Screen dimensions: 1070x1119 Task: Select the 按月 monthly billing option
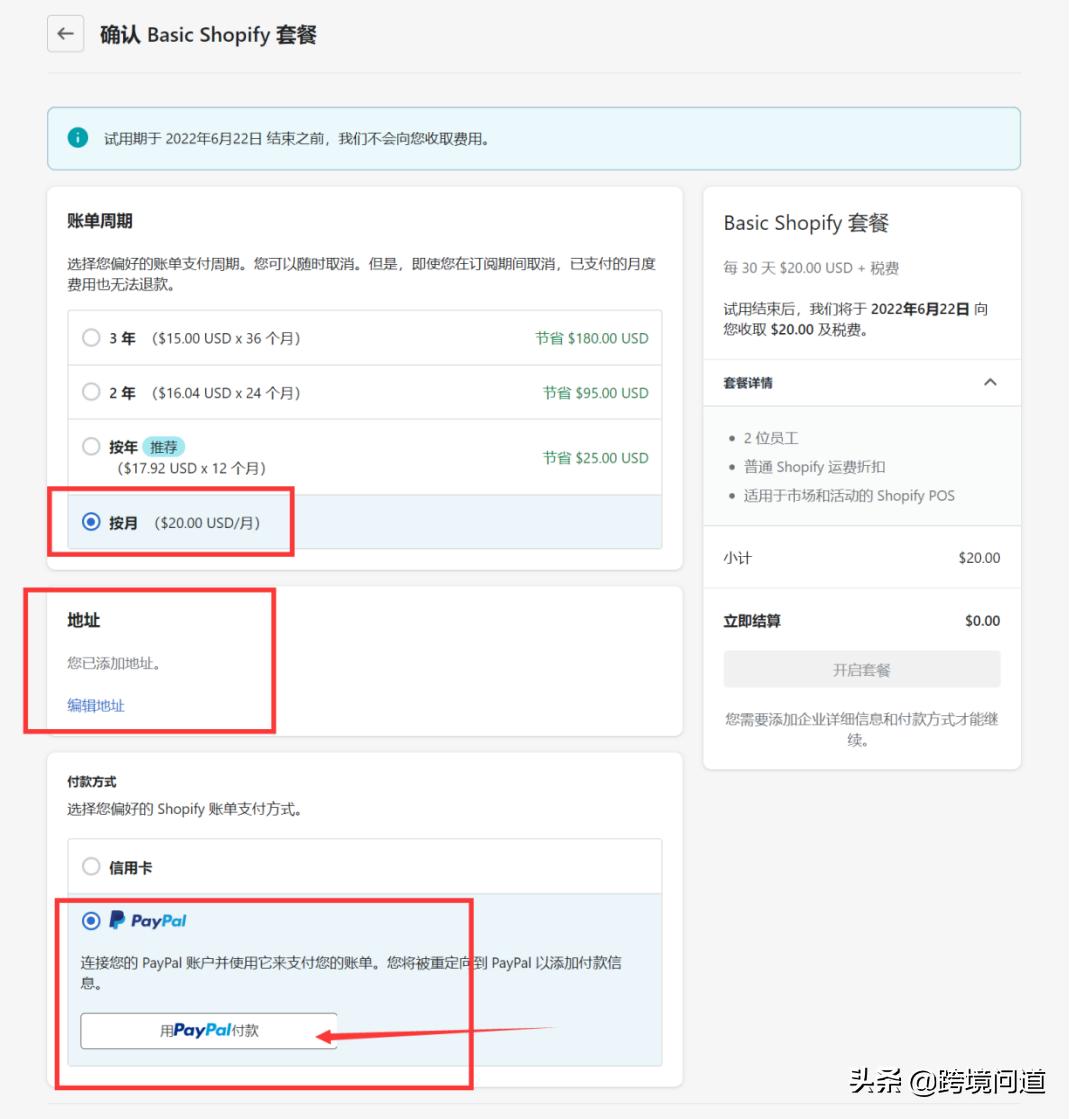[91, 521]
